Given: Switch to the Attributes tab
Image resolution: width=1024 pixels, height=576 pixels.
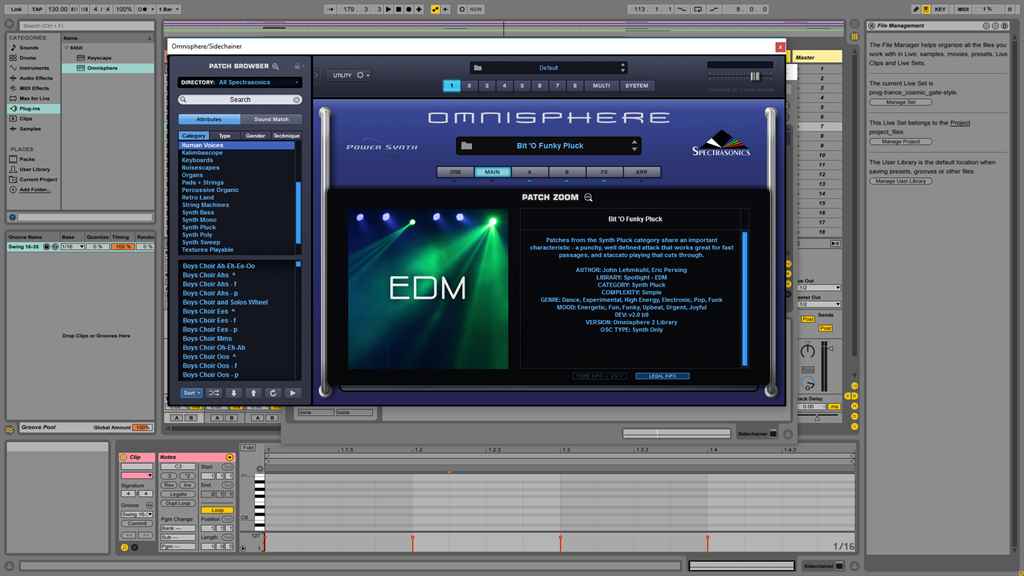Looking at the screenshot, I should 209,120.
